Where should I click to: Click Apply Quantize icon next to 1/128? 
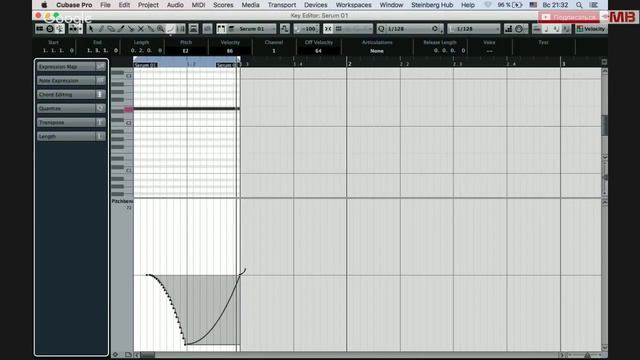(x=435, y=29)
